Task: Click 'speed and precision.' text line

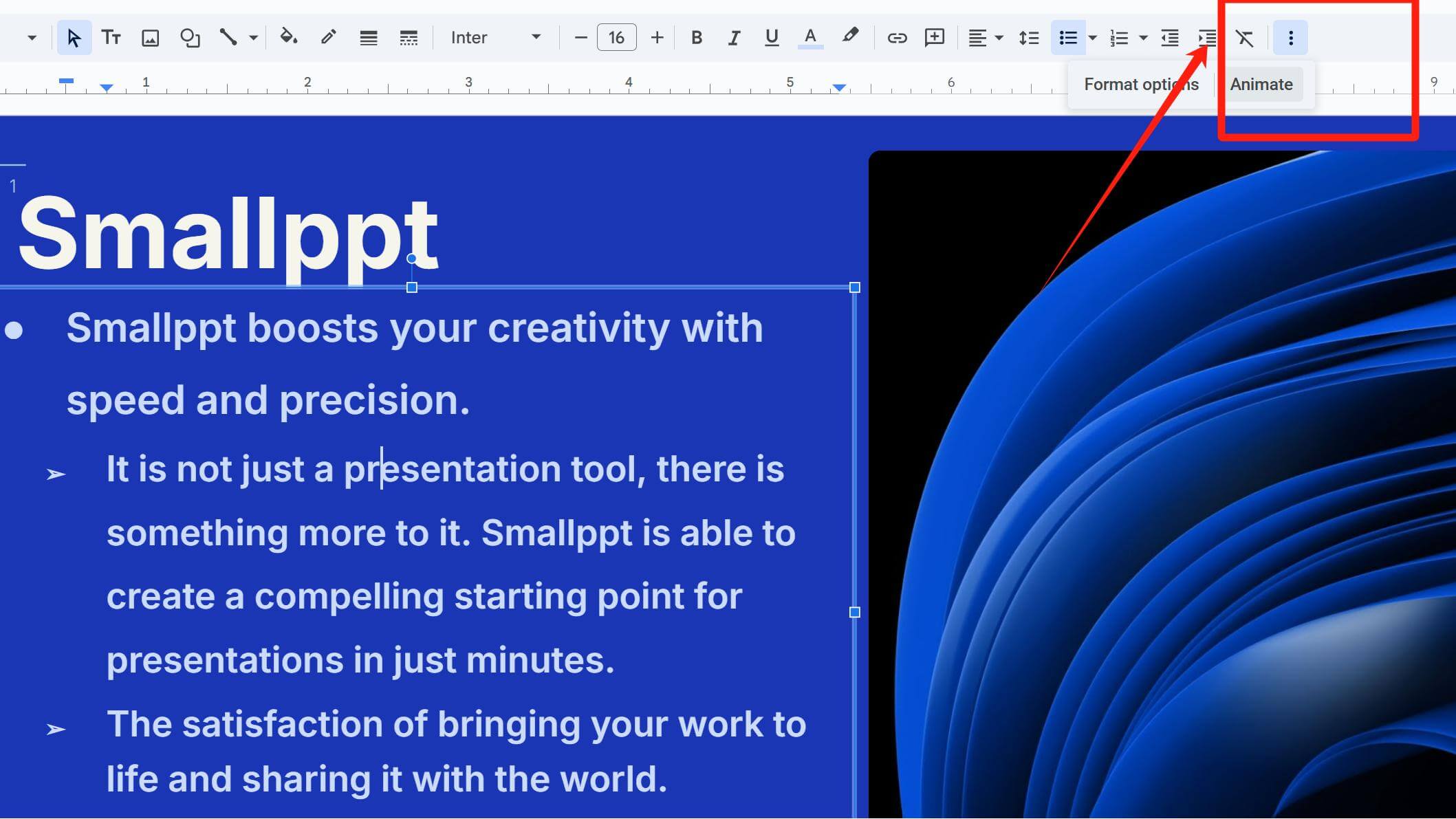Action: click(268, 400)
